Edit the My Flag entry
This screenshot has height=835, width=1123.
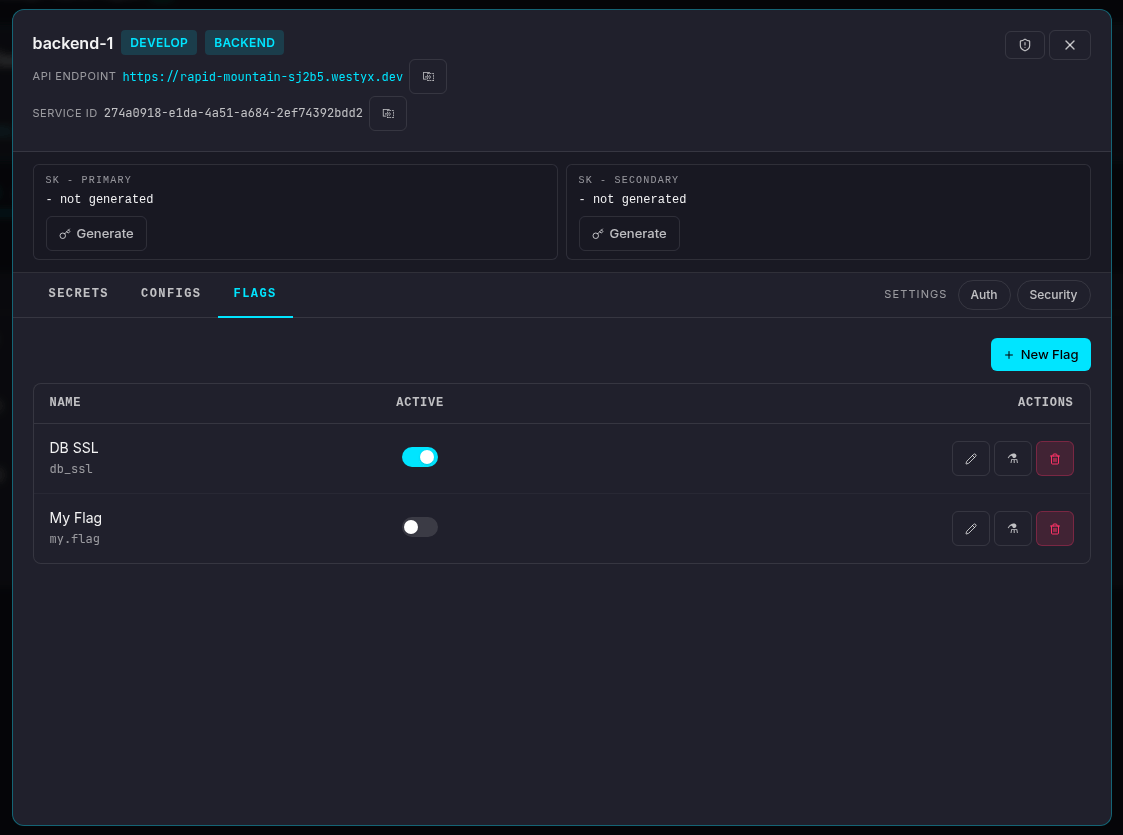970,529
